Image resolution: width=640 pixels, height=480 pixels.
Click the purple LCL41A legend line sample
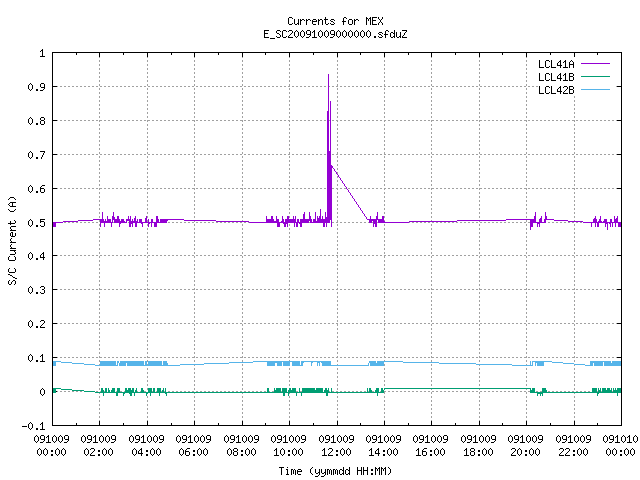pos(595,64)
